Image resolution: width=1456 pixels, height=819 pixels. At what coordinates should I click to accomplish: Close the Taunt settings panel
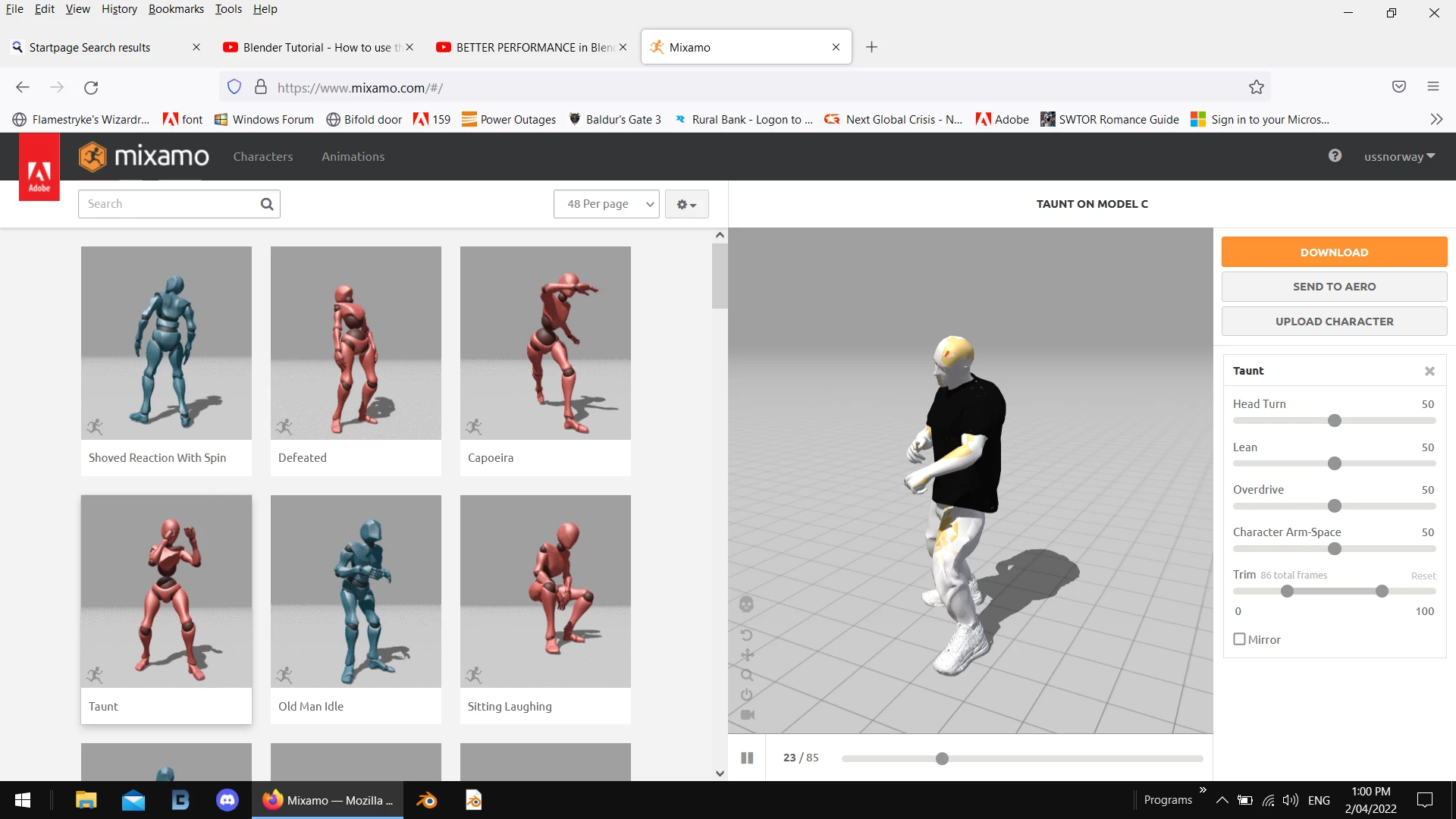(1429, 371)
